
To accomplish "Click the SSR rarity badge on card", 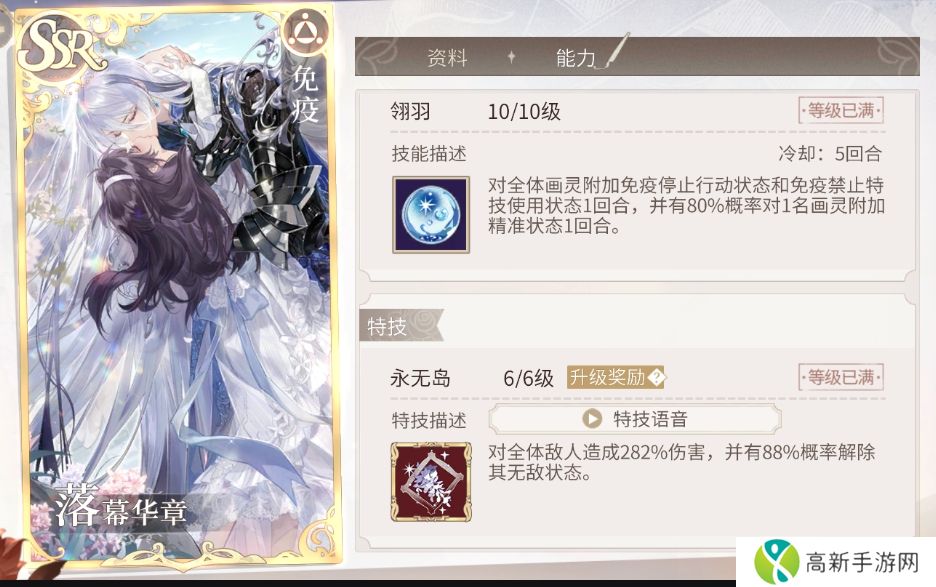I will tap(58, 45).
